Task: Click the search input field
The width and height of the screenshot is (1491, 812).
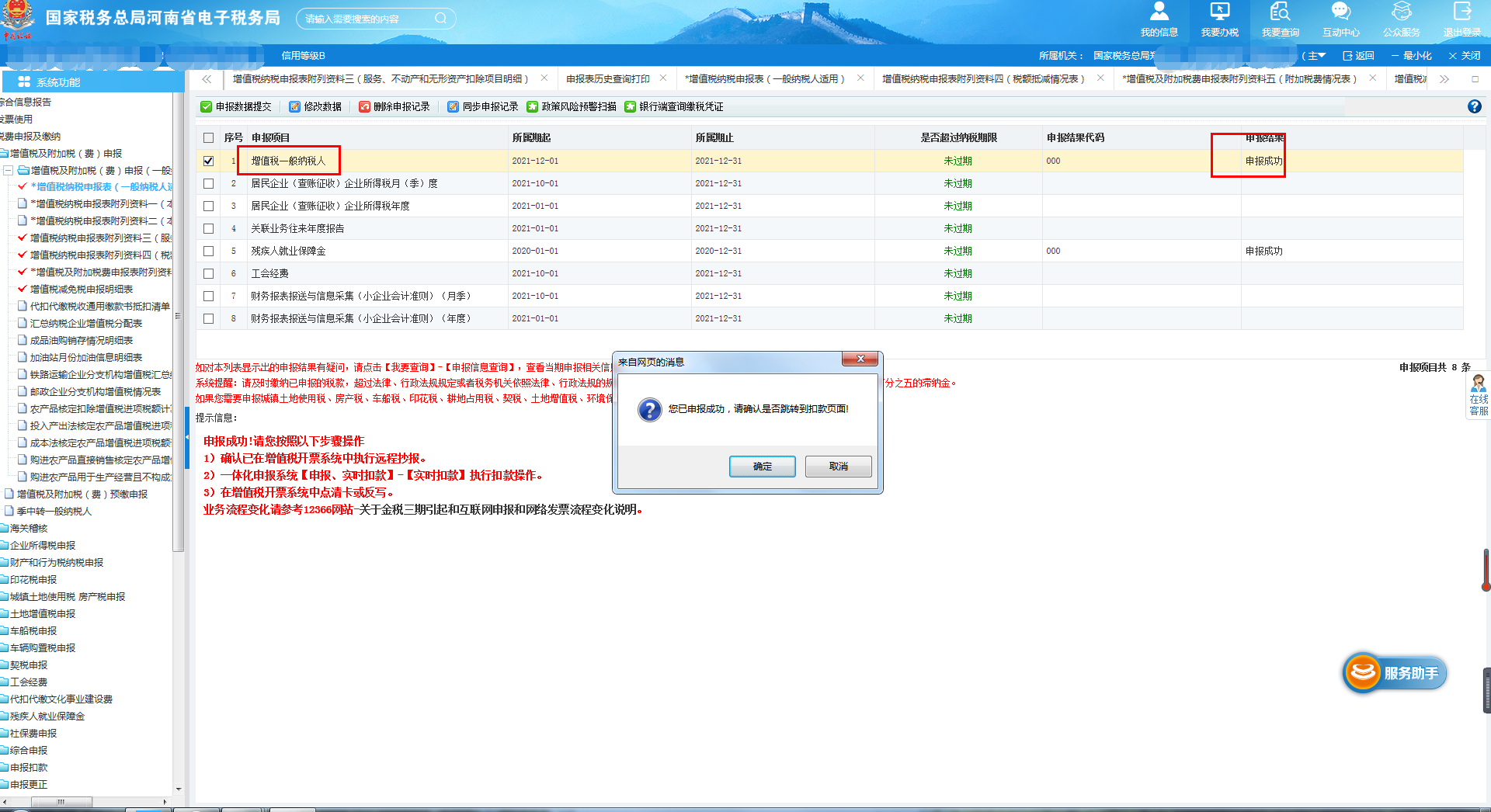Action: pos(367,19)
